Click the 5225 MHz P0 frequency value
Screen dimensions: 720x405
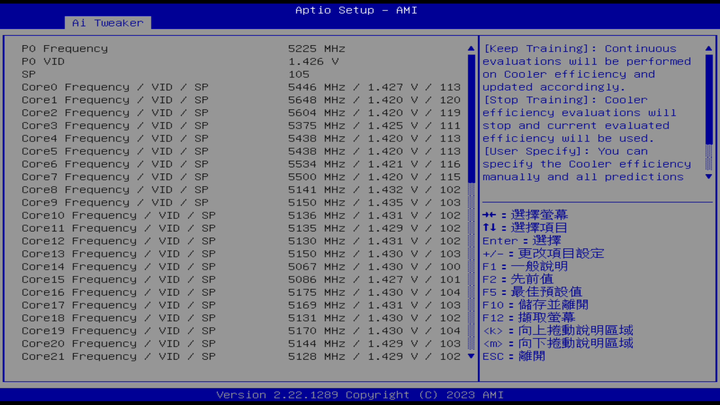[316, 49]
